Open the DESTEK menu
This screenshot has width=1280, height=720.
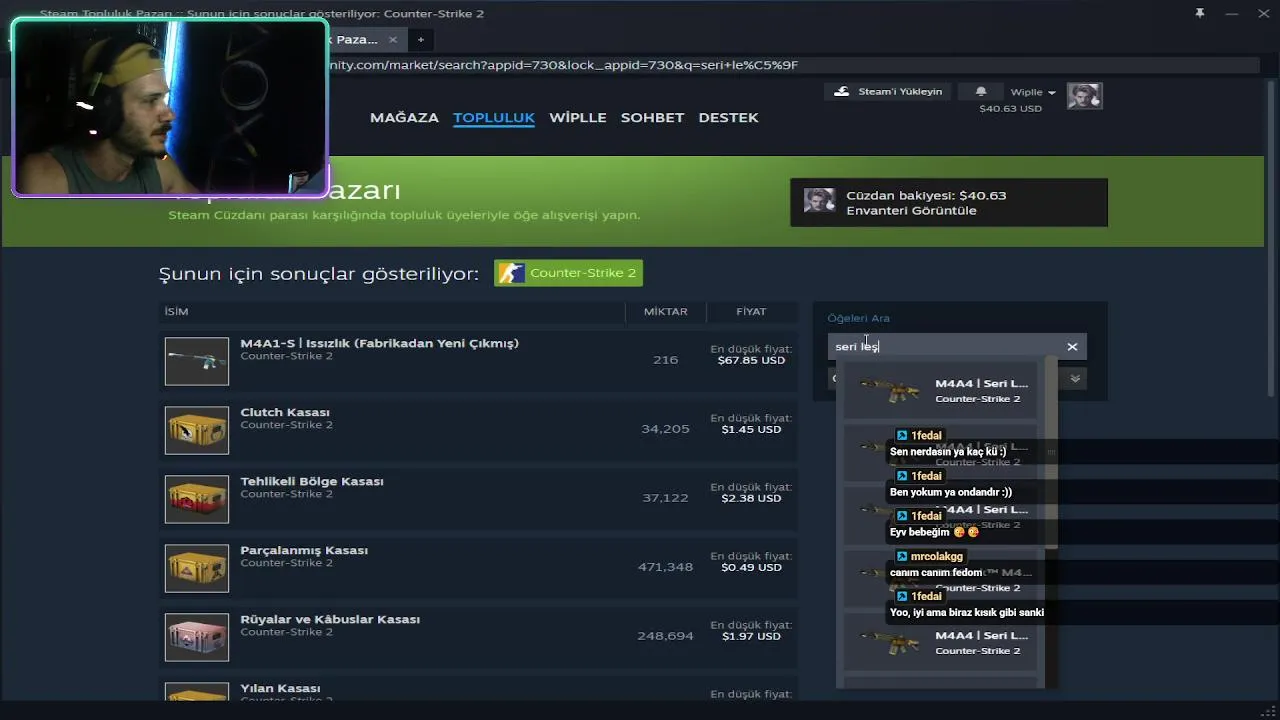(x=728, y=117)
